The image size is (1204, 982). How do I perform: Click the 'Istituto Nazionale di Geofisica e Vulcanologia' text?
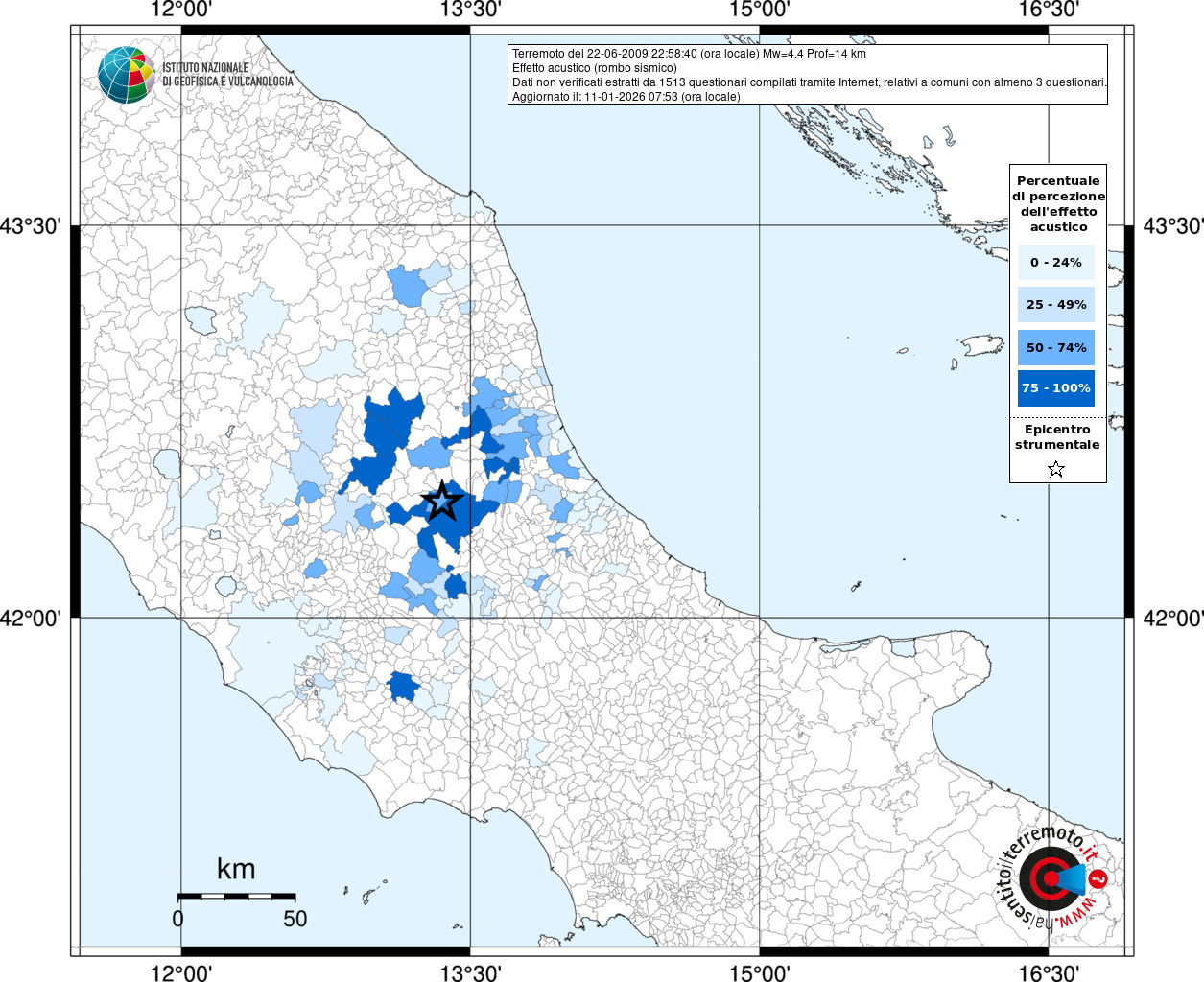click(x=227, y=75)
